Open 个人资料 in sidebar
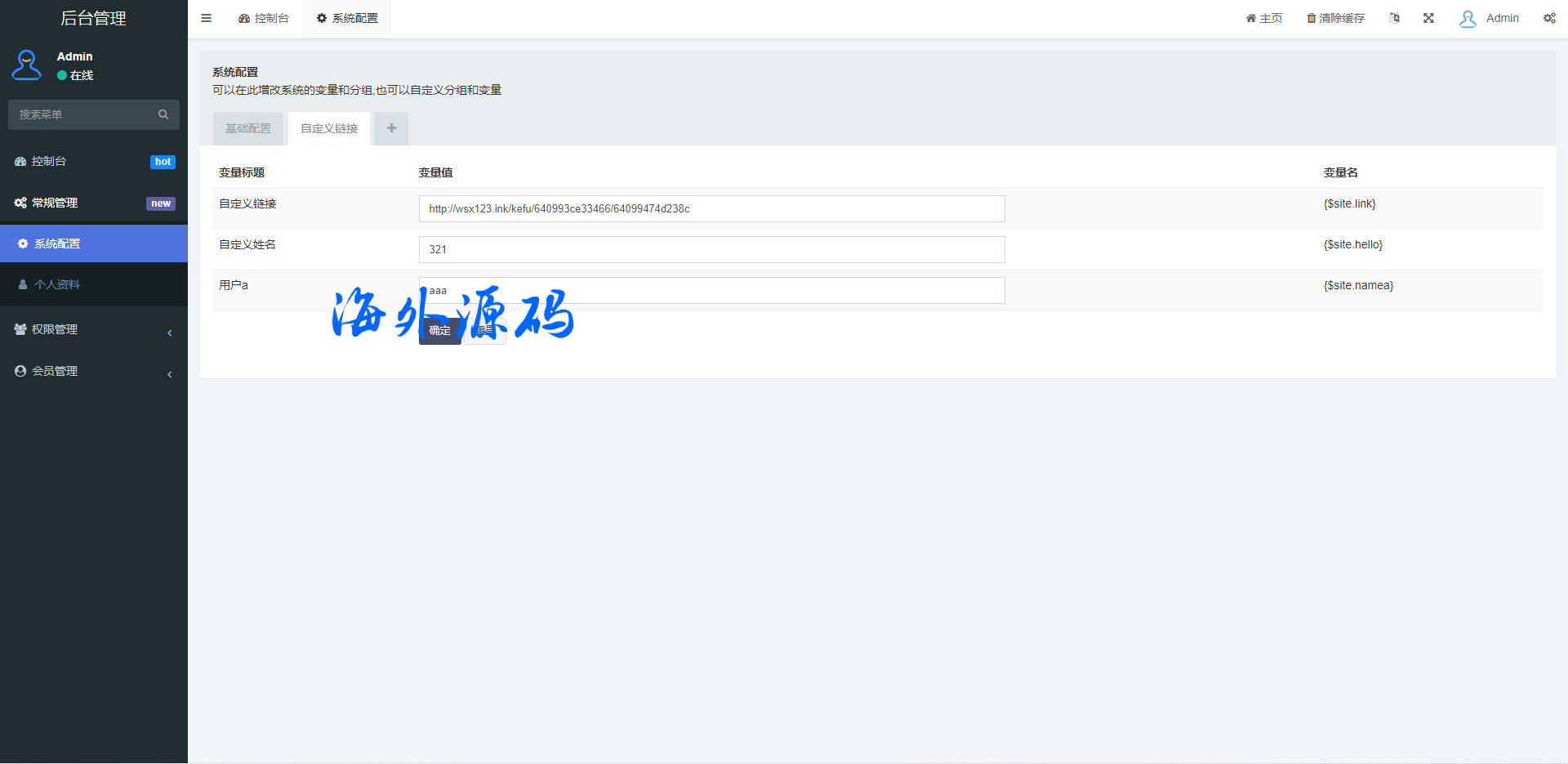This screenshot has width=1568, height=764. (57, 284)
